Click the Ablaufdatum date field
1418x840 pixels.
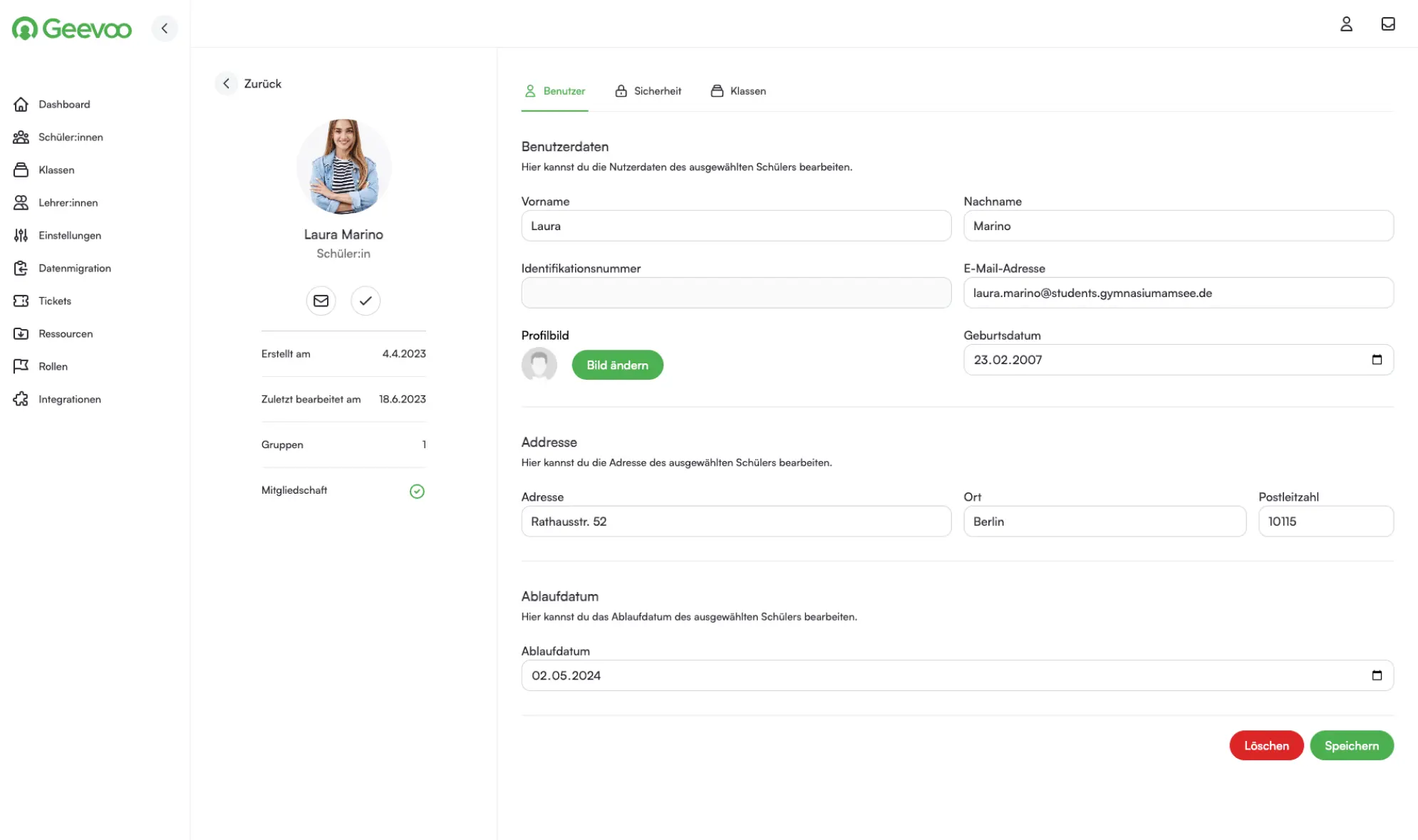tap(957, 675)
